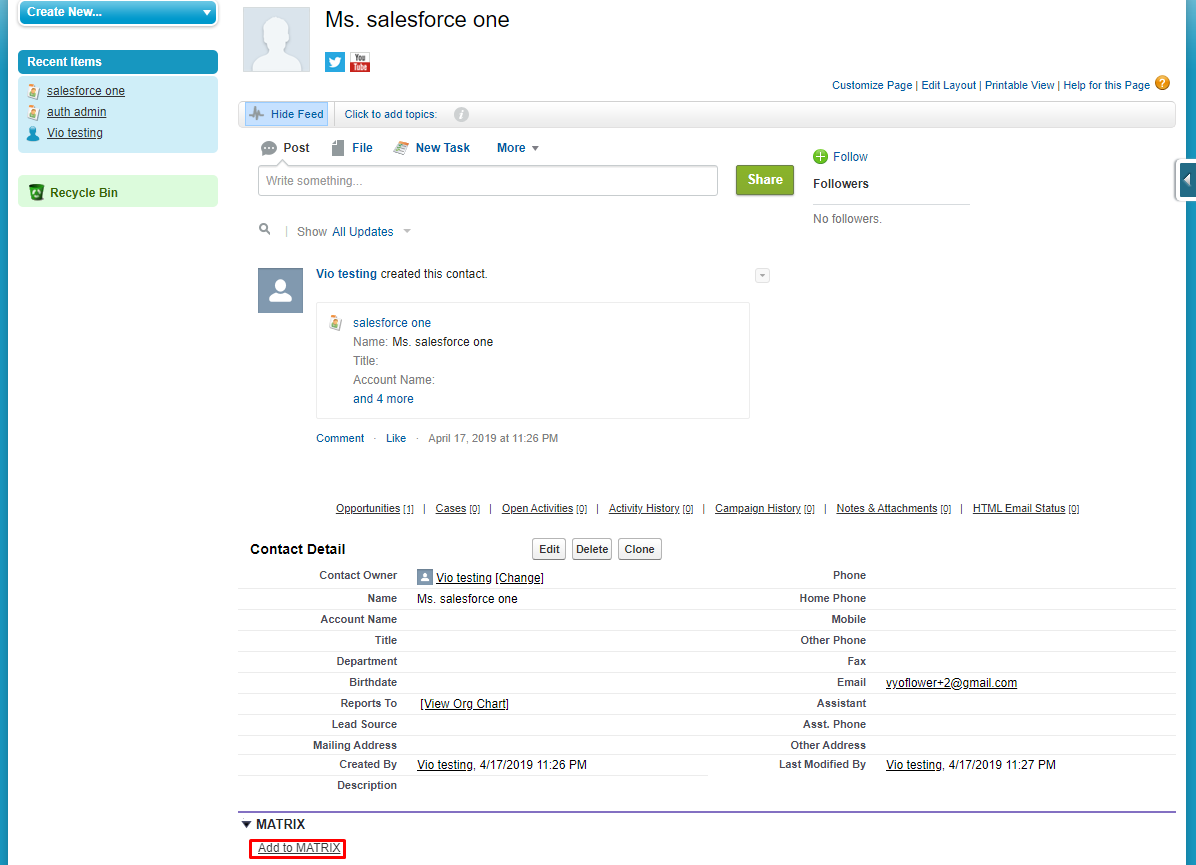
Task: Open the YouTube icon under contact name
Action: point(360,62)
